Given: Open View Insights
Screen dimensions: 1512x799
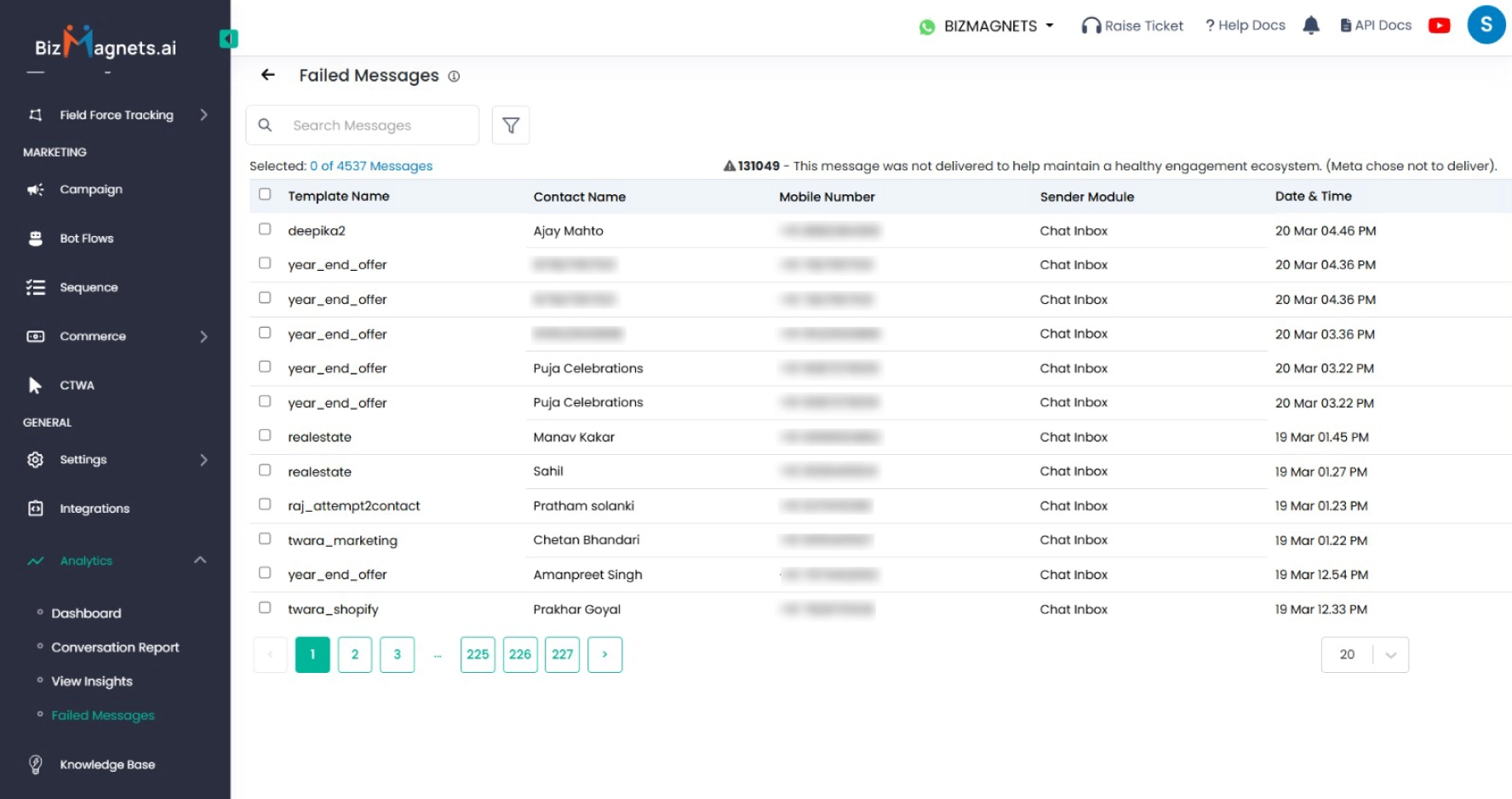Looking at the screenshot, I should pos(92,681).
